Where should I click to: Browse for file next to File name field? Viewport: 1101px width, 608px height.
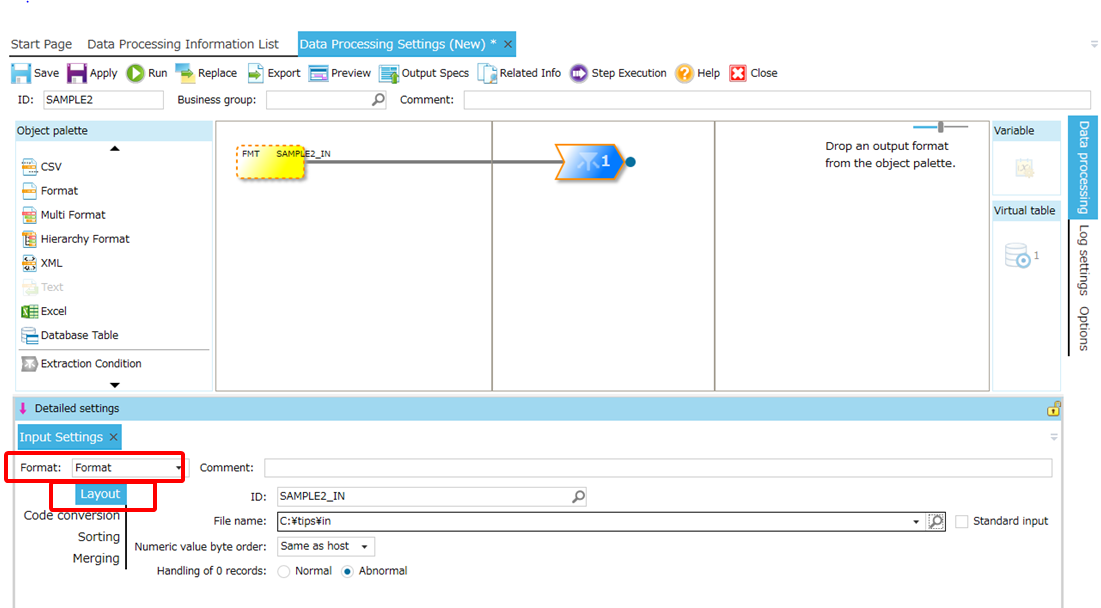pos(936,521)
